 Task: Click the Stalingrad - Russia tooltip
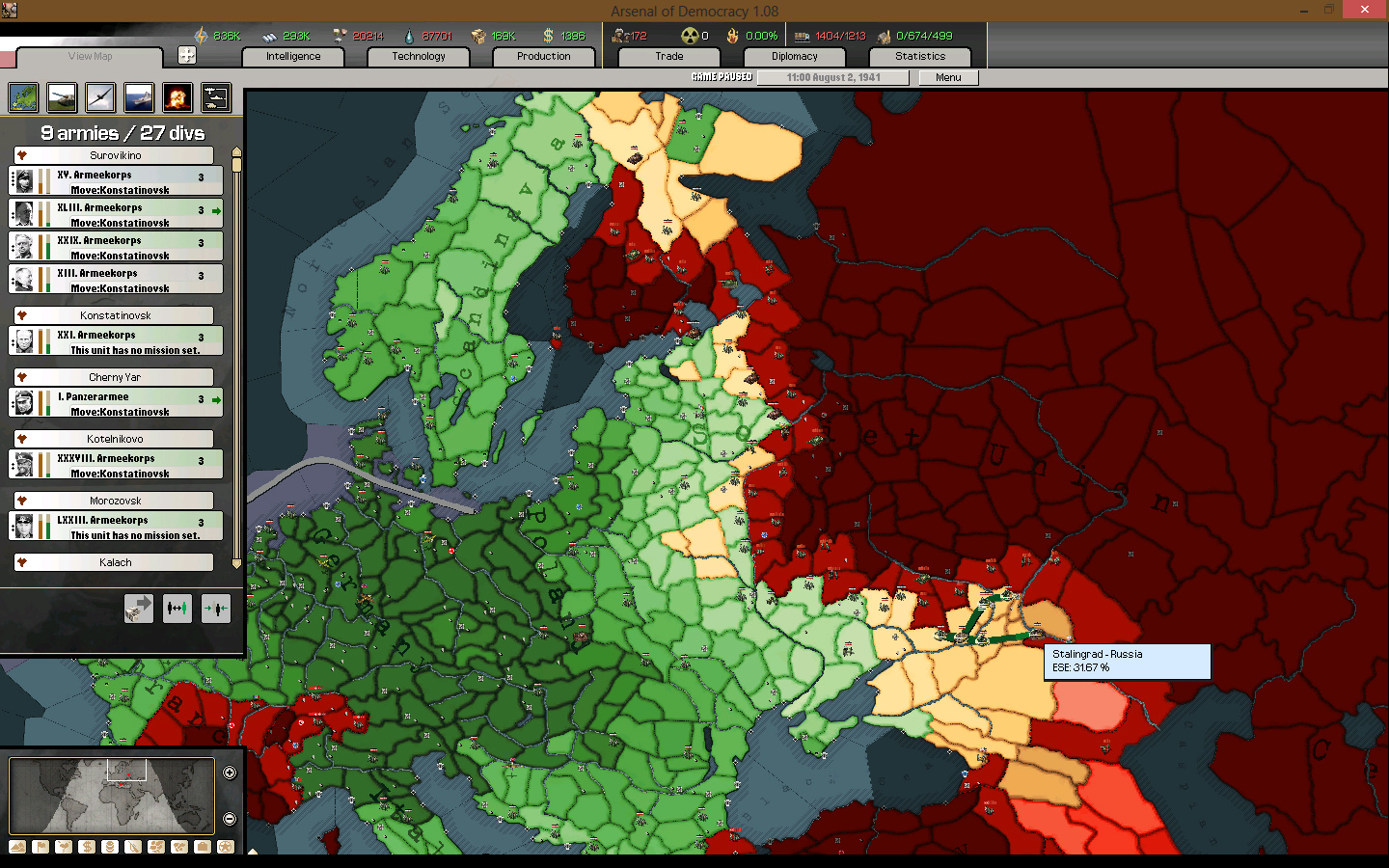tap(1127, 661)
